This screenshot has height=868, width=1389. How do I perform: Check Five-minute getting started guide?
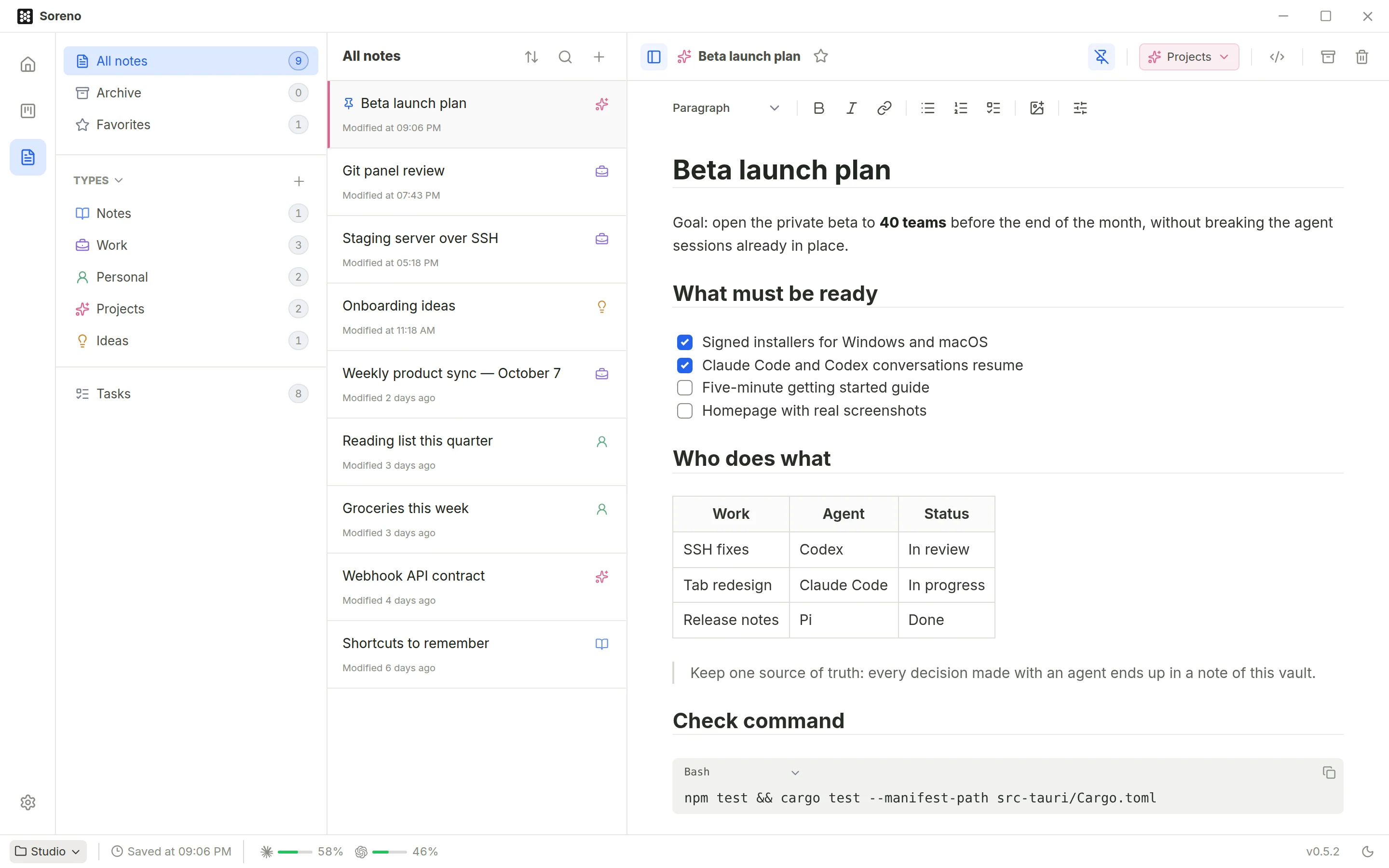pyautogui.click(x=684, y=388)
